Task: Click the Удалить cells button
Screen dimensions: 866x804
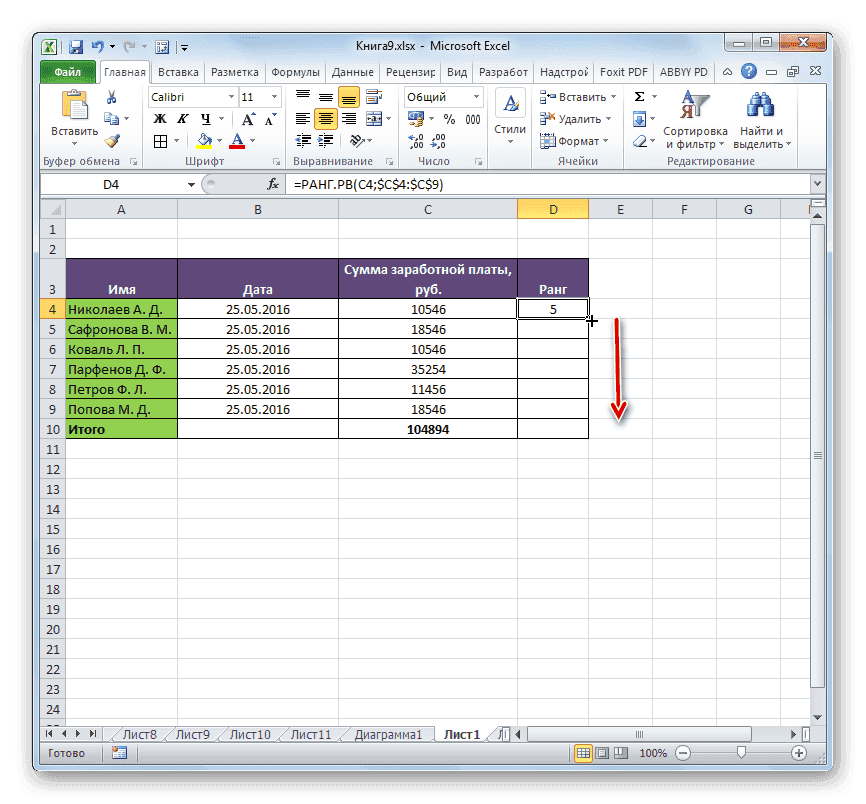Action: [x=575, y=119]
